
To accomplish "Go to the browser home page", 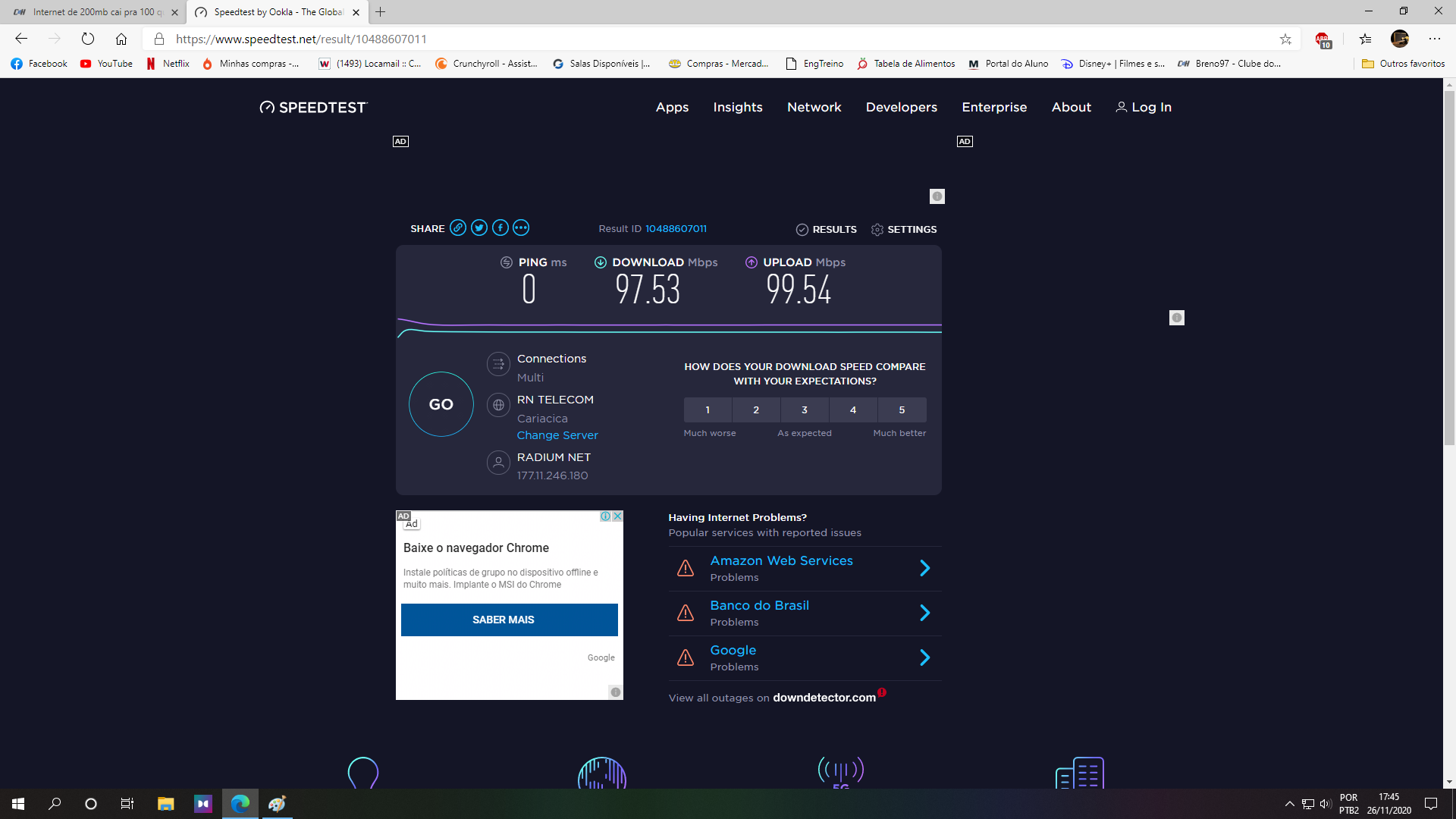I will tap(121, 39).
